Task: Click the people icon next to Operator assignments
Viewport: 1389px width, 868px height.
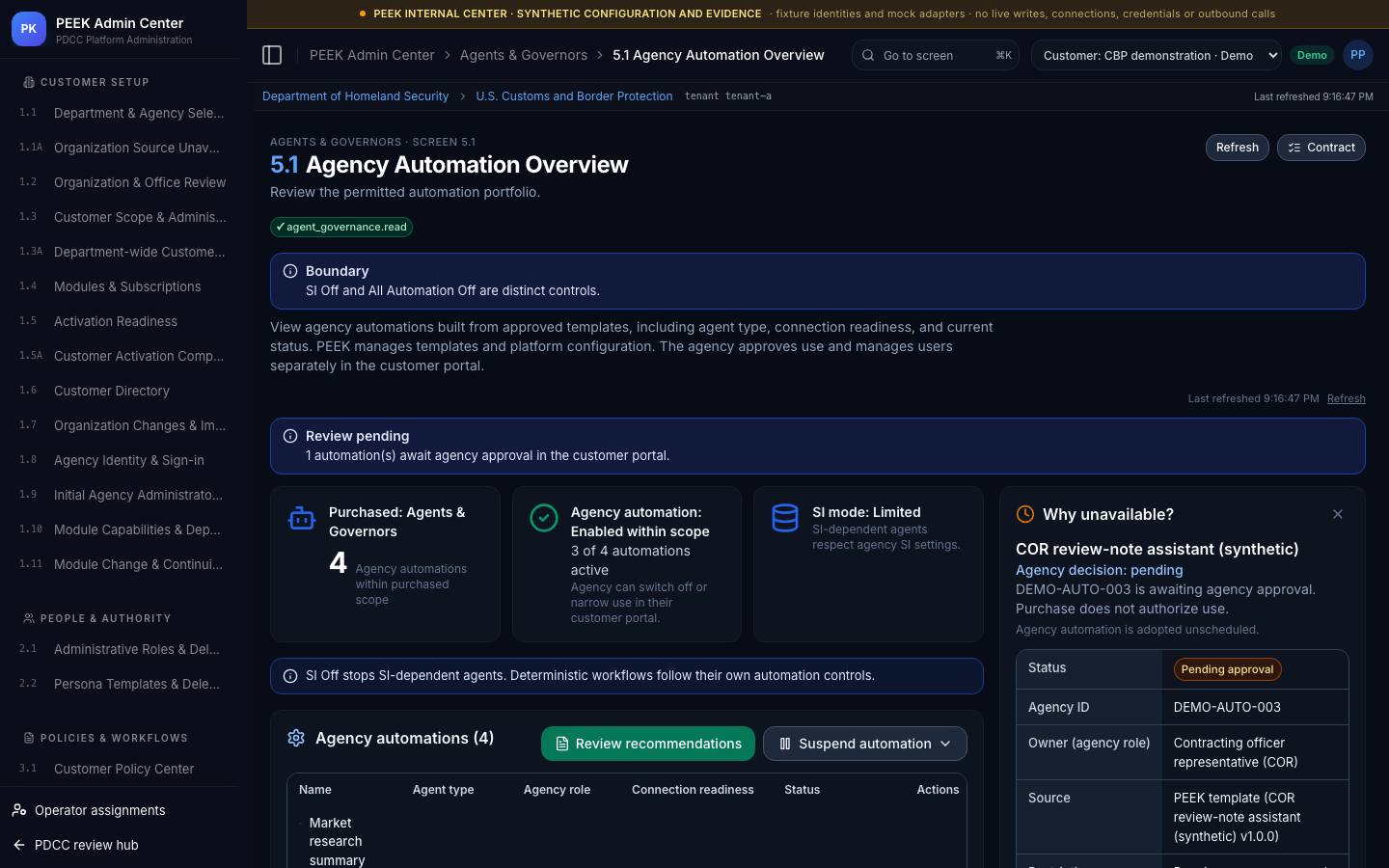Action: coord(19,810)
